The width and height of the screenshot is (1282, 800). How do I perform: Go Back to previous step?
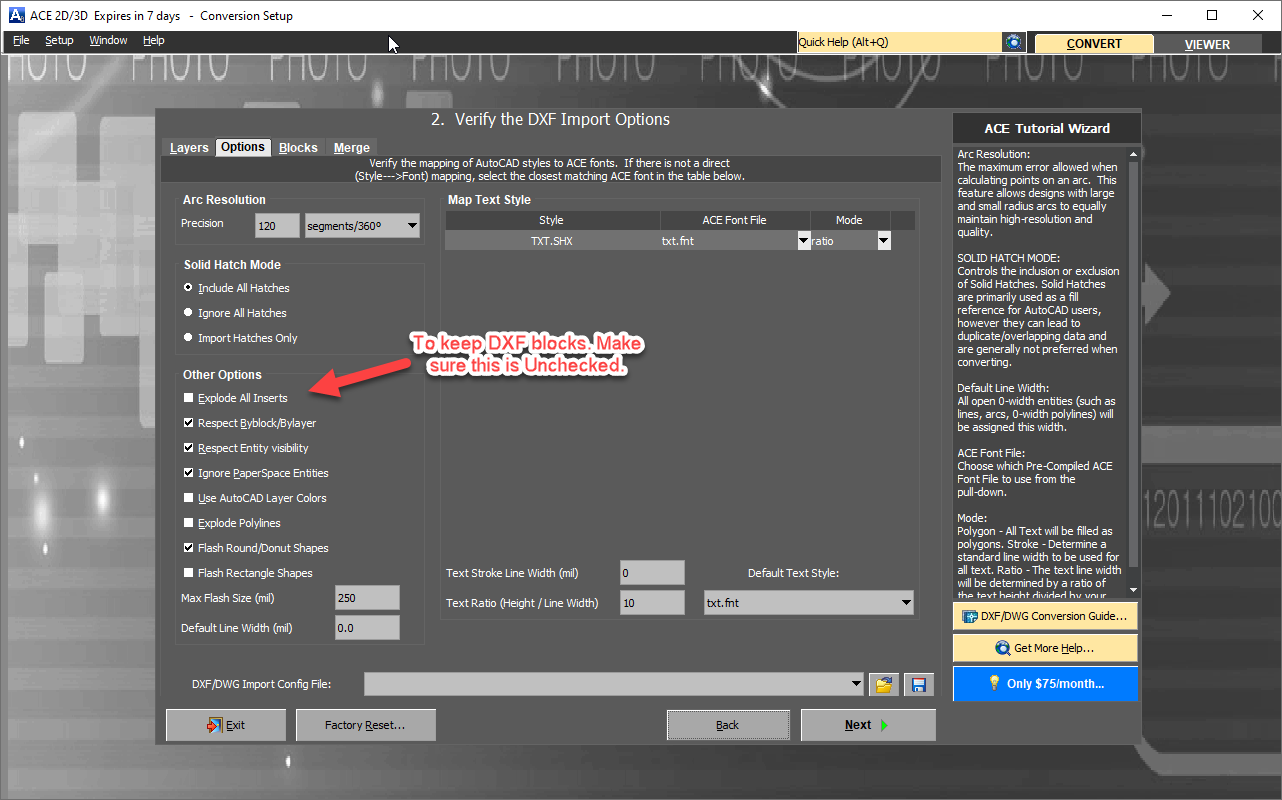point(728,725)
